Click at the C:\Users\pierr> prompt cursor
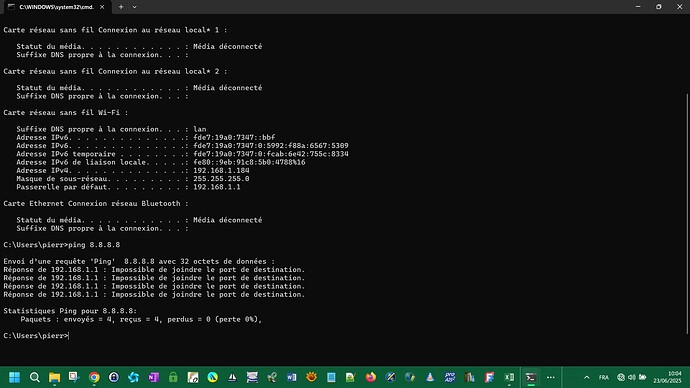This screenshot has height=388, width=690. point(69,336)
